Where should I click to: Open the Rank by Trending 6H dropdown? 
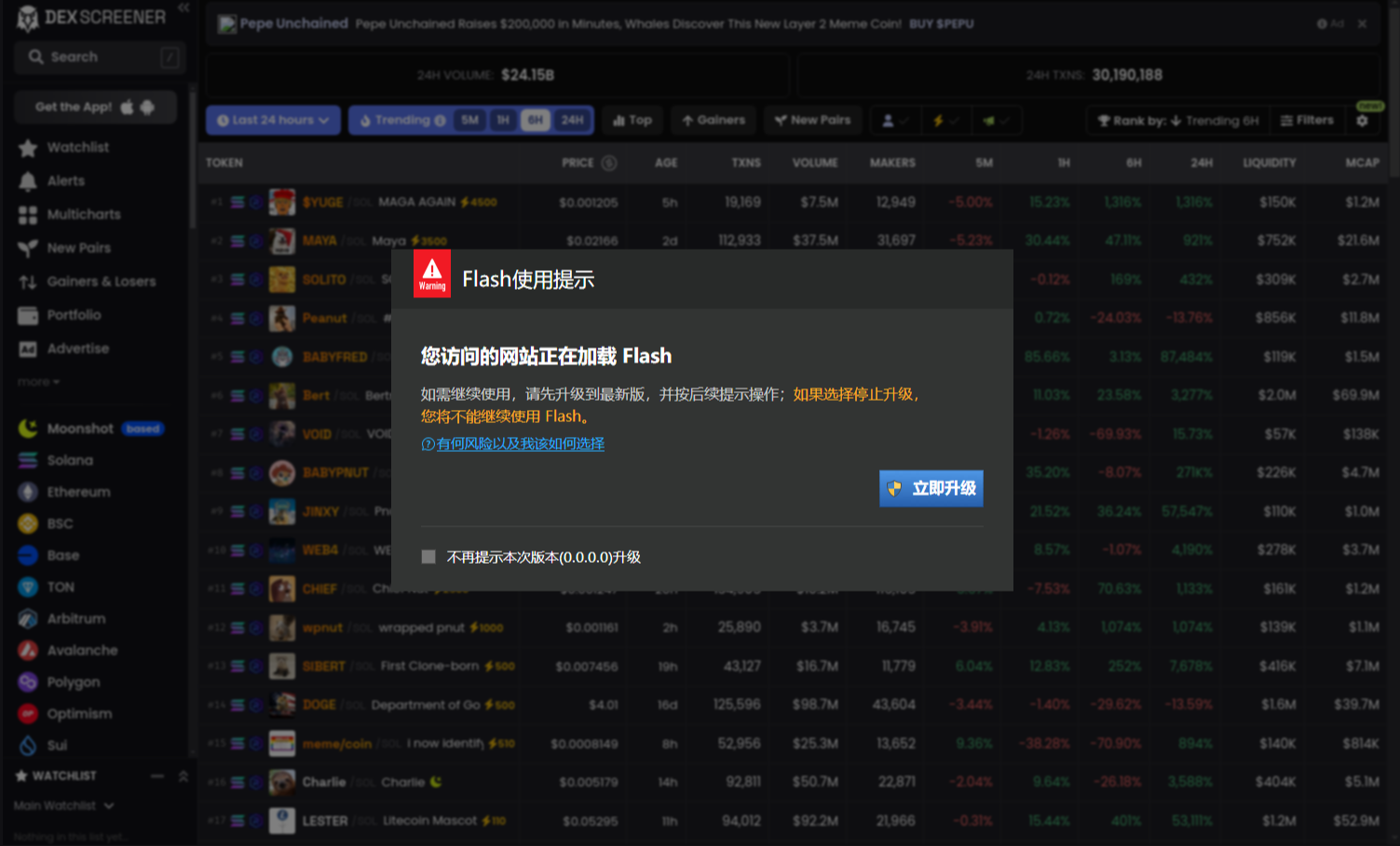click(1177, 120)
